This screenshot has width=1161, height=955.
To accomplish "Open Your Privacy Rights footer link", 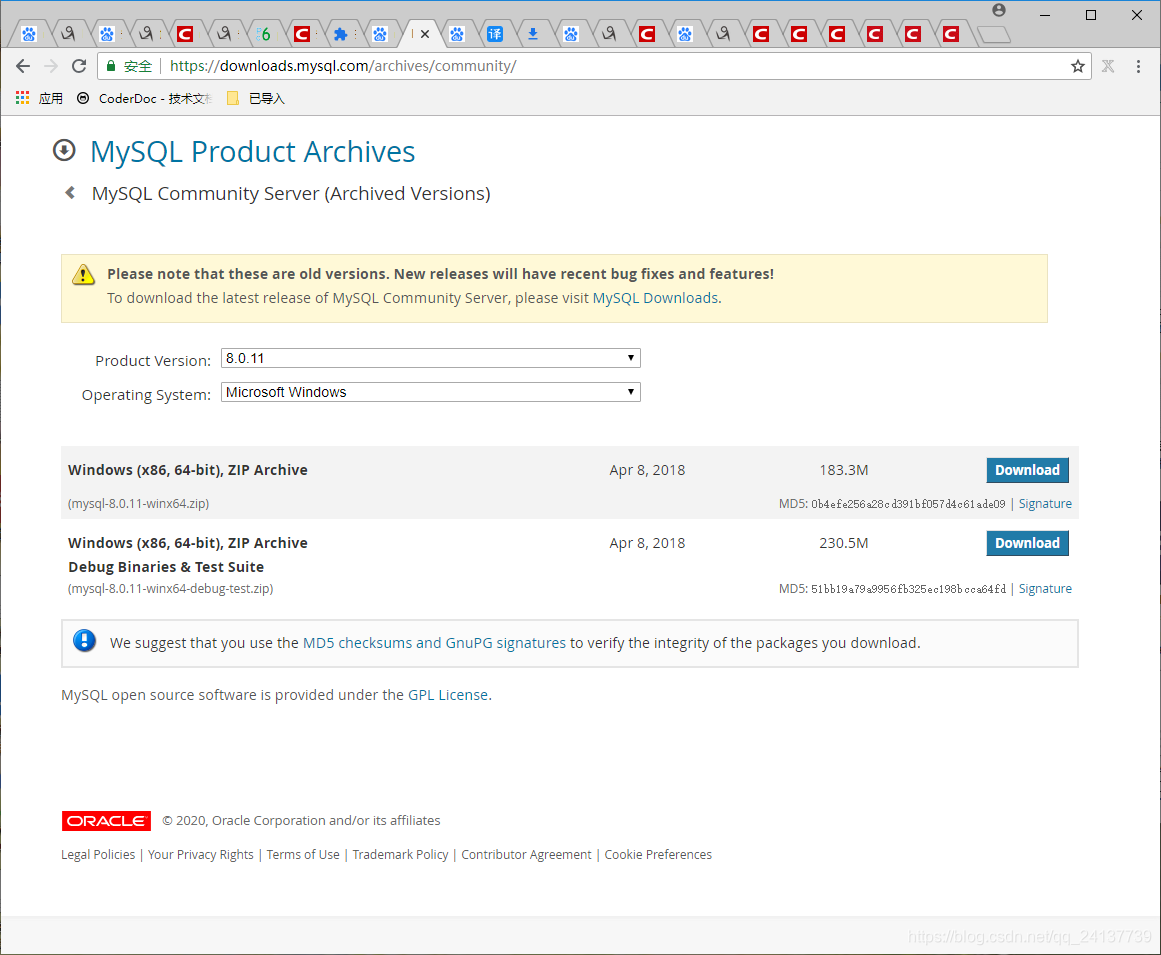I will 201,854.
